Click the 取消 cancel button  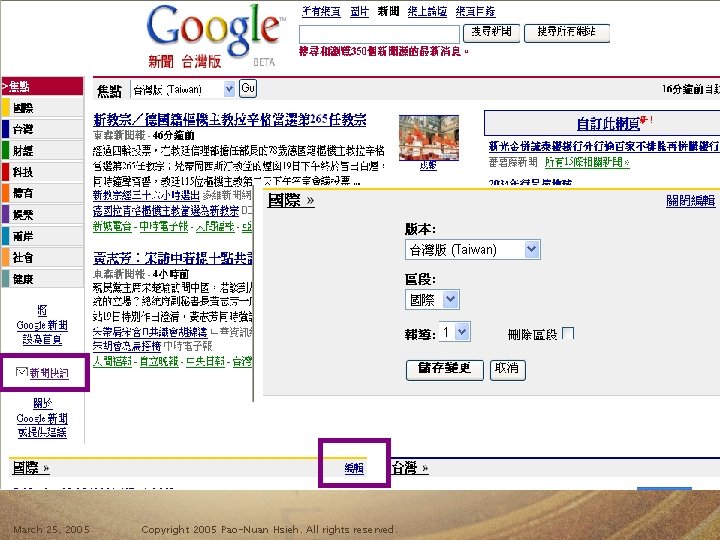click(x=507, y=370)
